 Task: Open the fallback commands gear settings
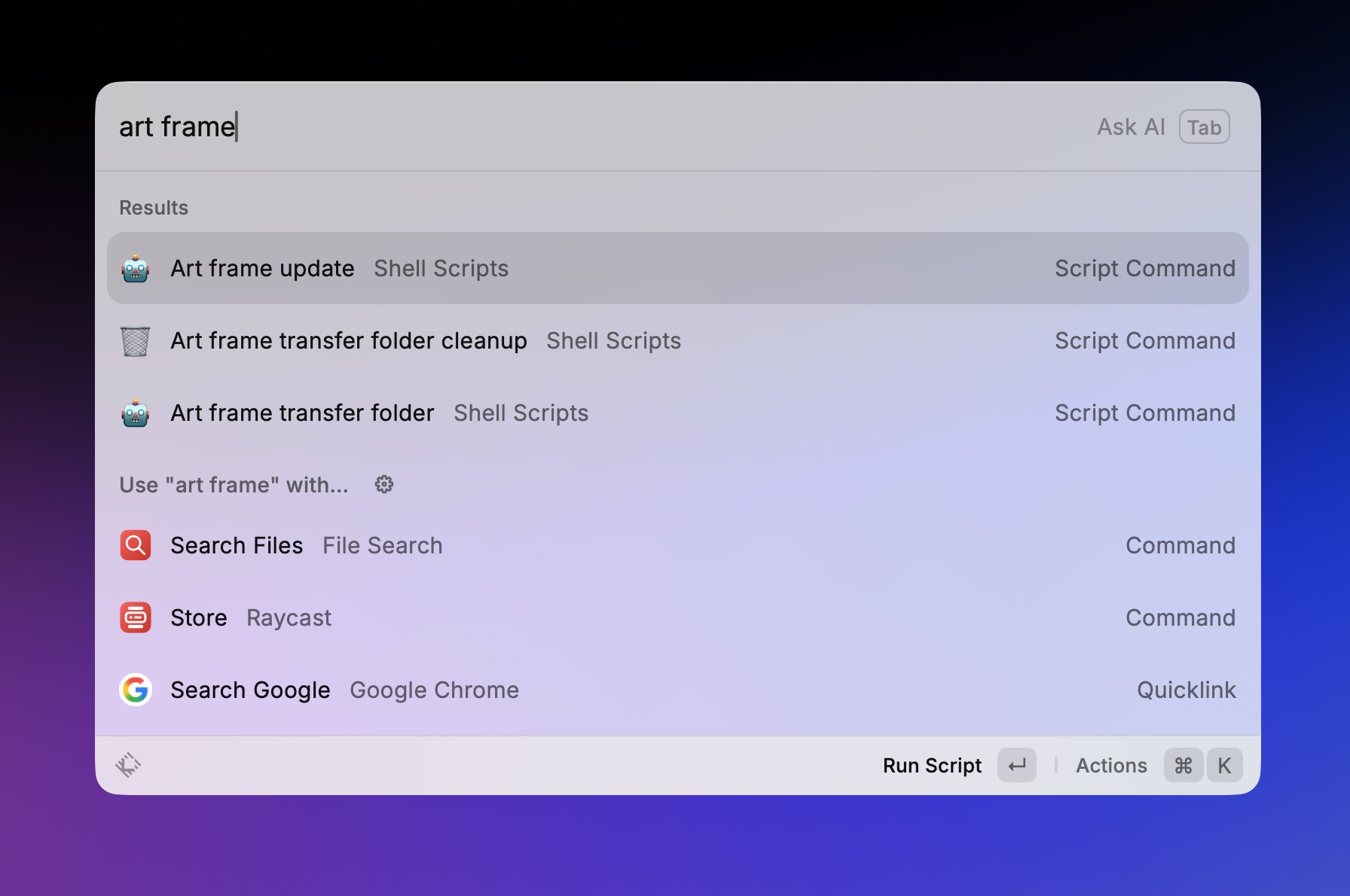click(384, 484)
